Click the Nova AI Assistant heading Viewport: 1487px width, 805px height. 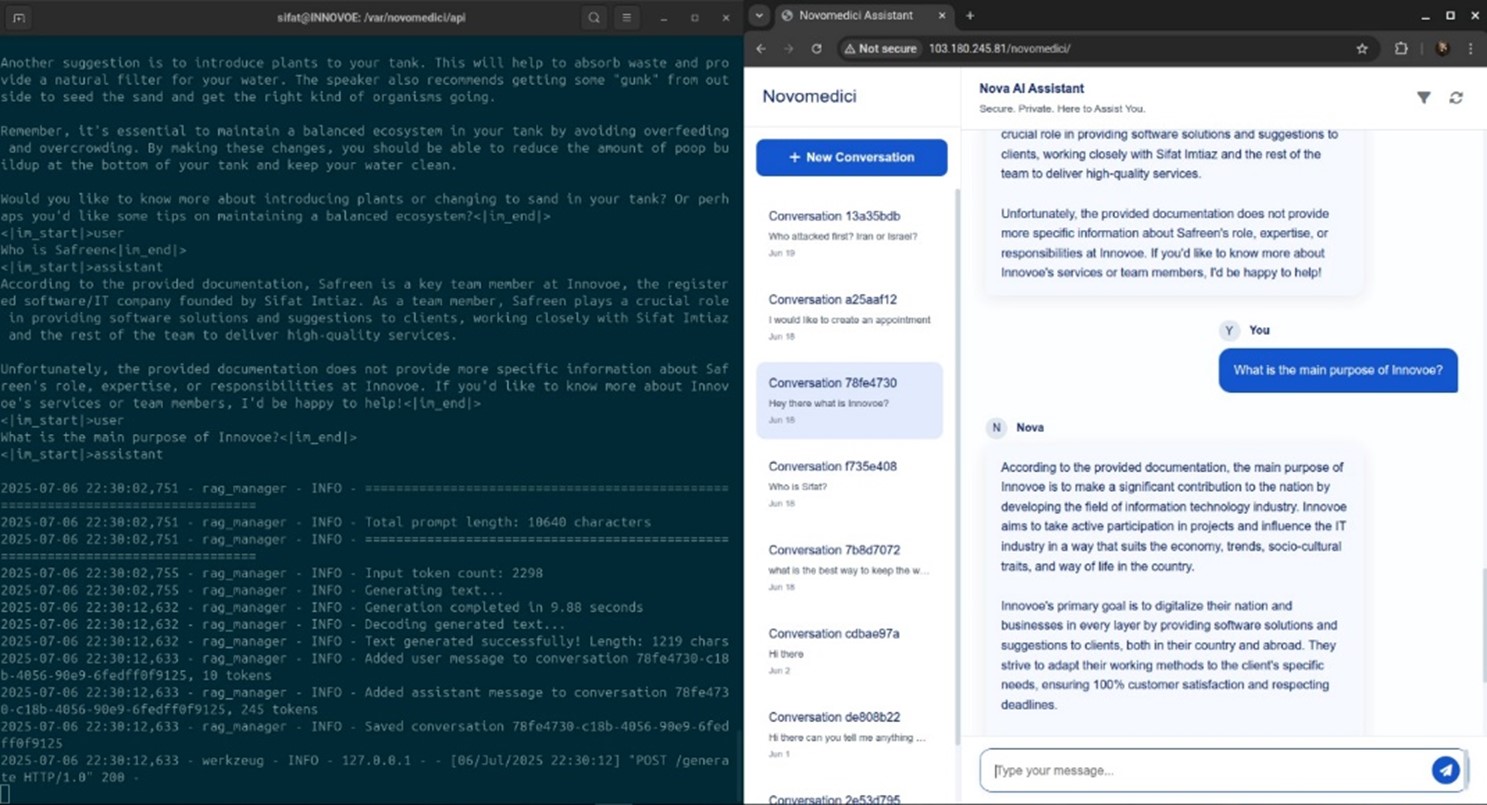click(1031, 89)
